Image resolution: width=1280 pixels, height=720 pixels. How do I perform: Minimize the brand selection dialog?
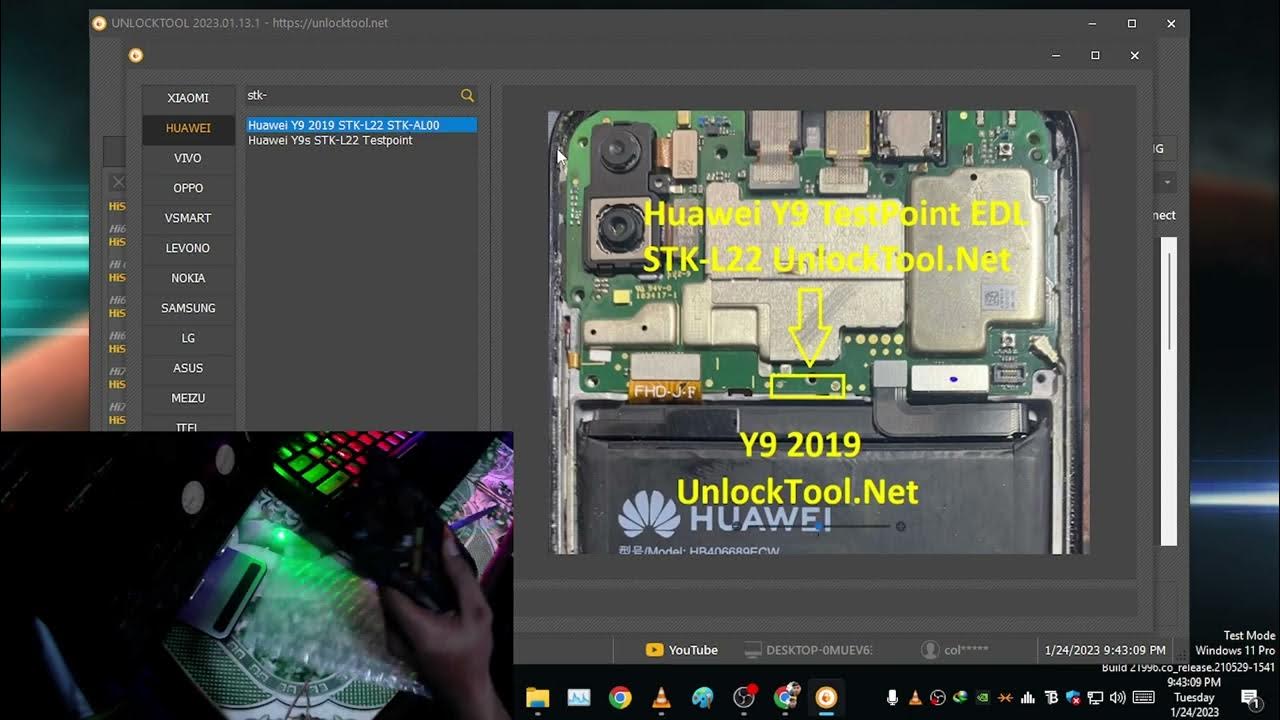1056,56
